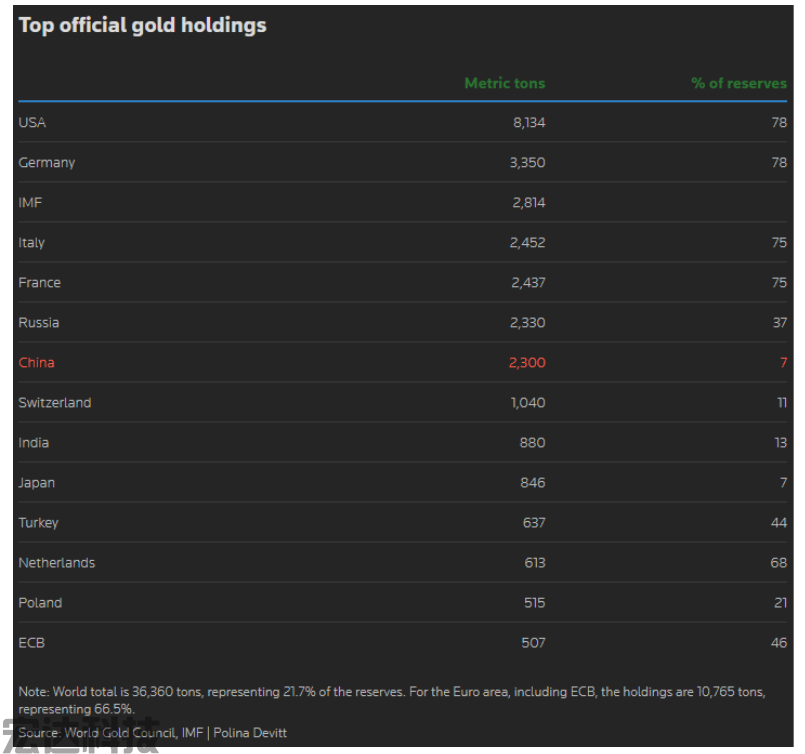The height and width of the screenshot is (754, 805).
Task: Select the Germany row label
Action: 46,162
